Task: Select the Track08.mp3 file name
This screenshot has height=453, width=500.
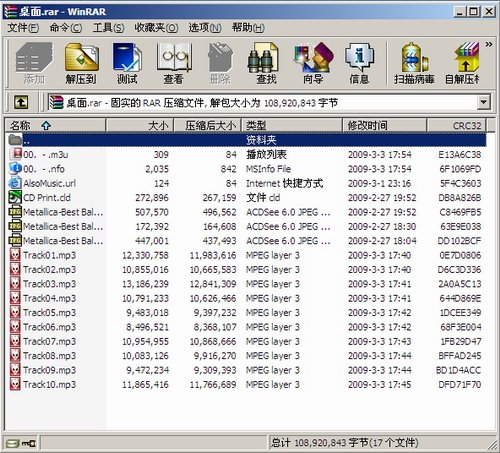Action: click(49, 356)
